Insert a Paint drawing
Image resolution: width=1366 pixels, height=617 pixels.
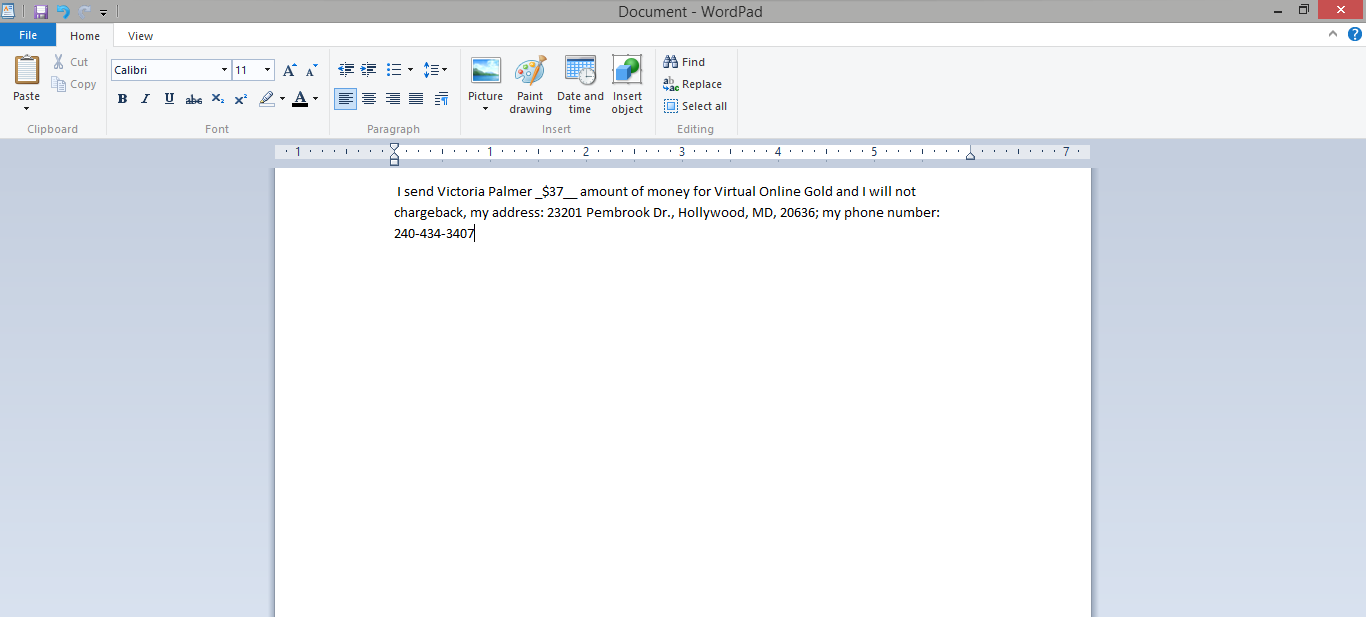tap(530, 85)
